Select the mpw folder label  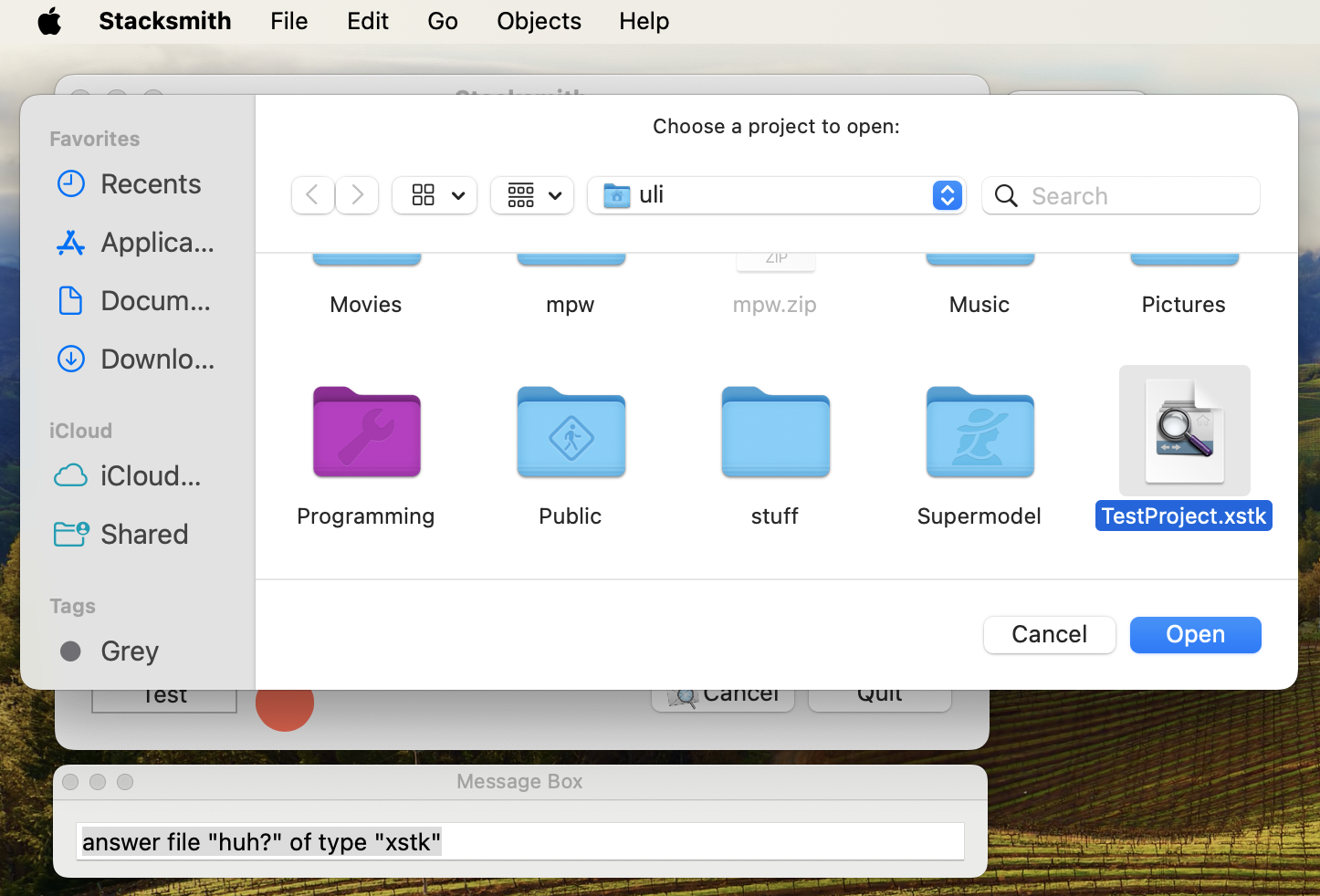[x=571, y=305]
